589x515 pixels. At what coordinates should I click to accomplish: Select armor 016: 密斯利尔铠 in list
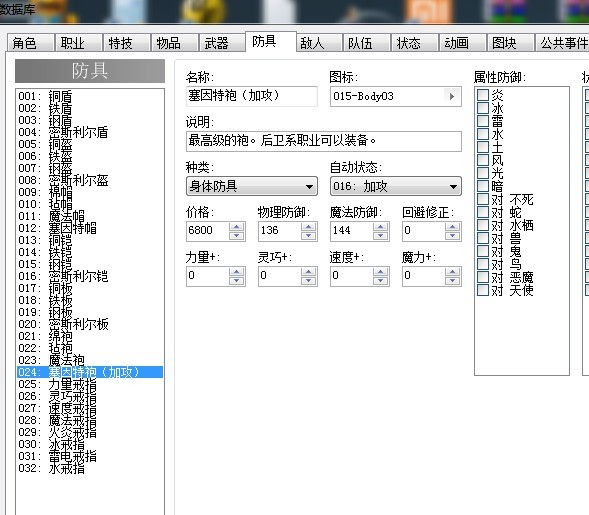[90, 276]
